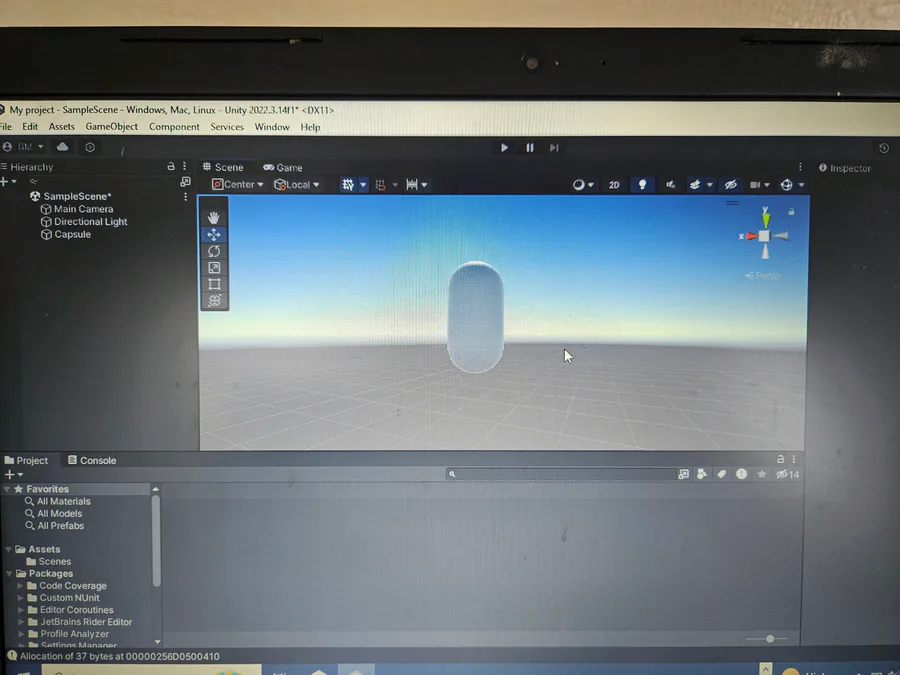Click the Pause button
Screen dimensions: 900x675
tap(529, 148)
